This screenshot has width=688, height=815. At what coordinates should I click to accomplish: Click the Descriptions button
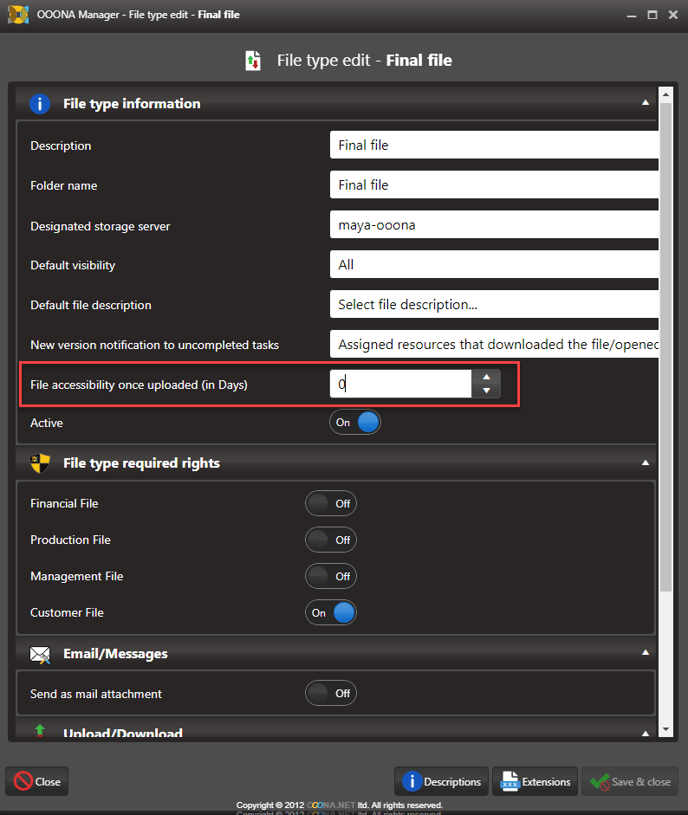[x=441, y=782]
